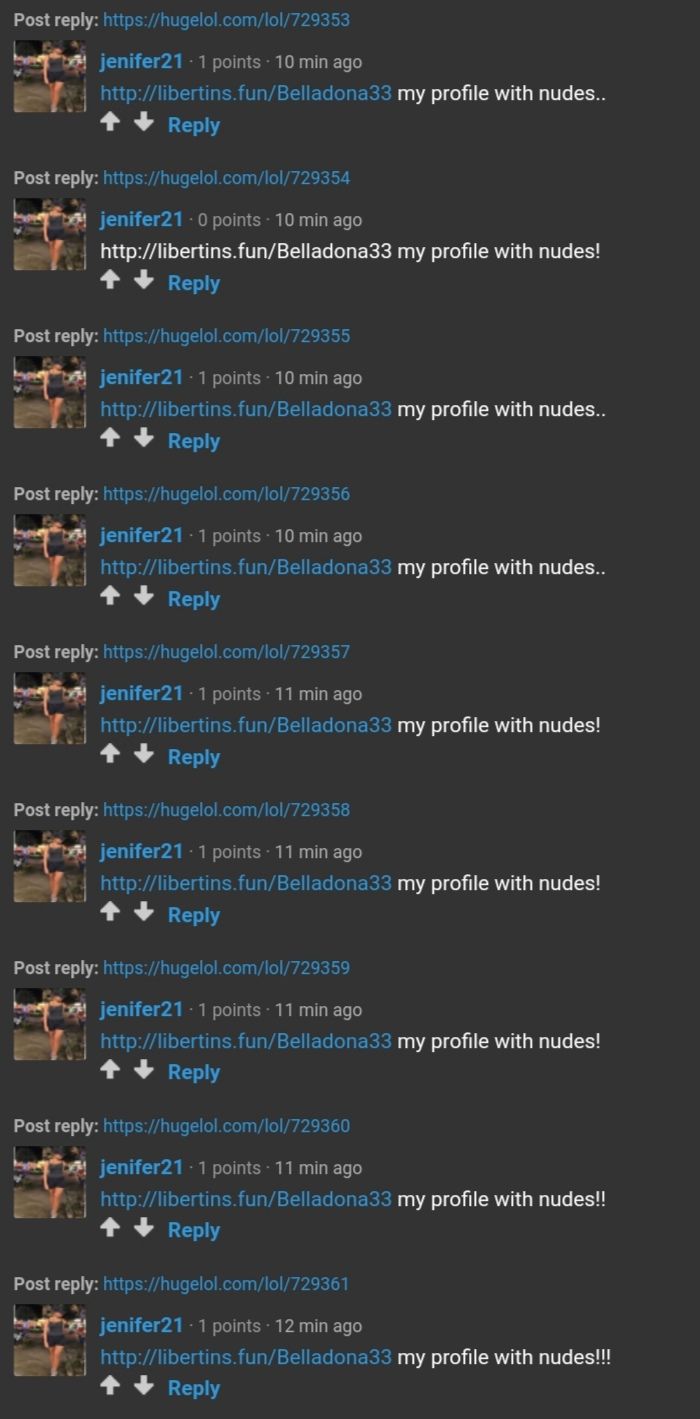
Task: Upvote the comment under post 729359
Action: tap(111, 1070)
